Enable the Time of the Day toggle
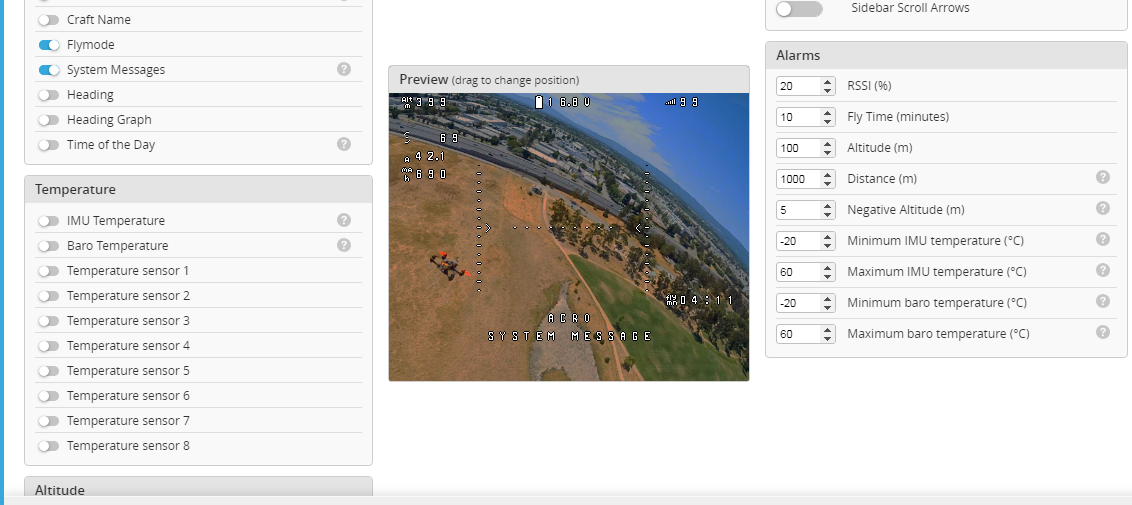 tap(48, 145)
